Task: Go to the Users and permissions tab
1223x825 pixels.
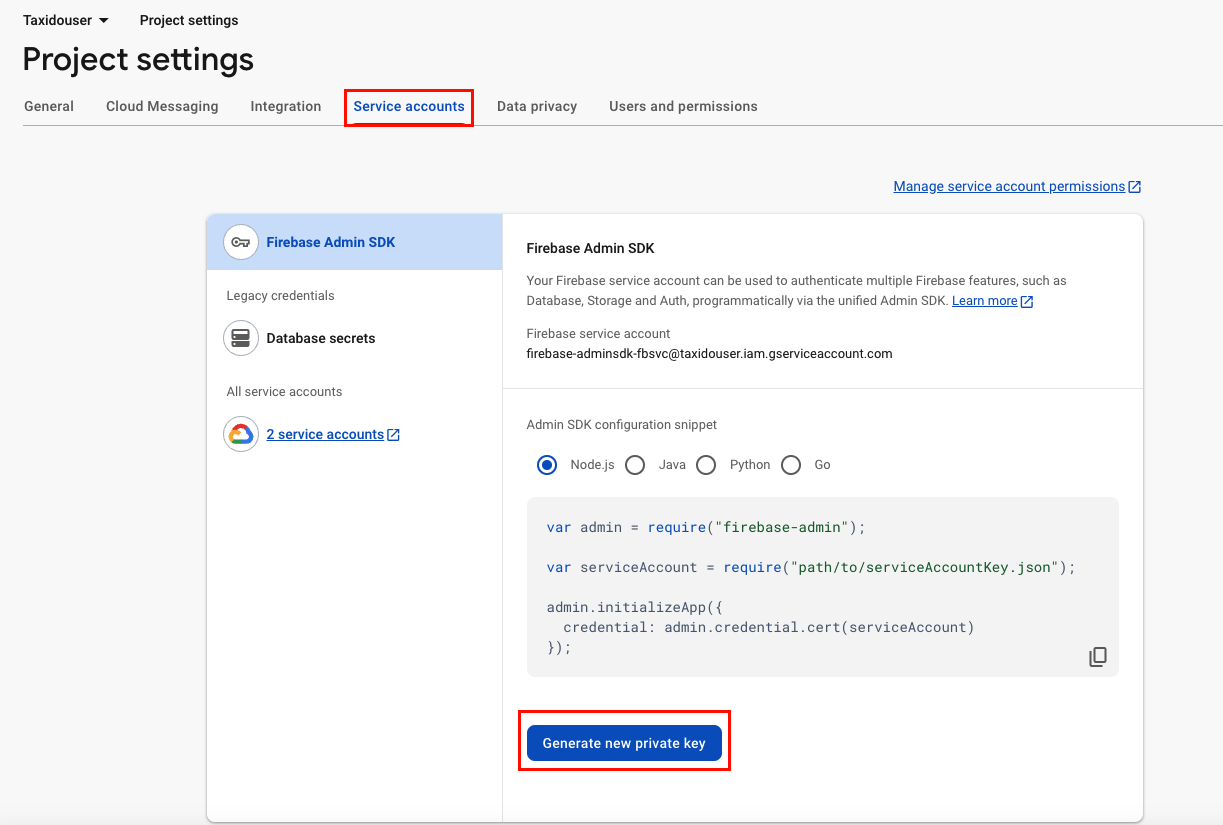Action: point(683,106)
